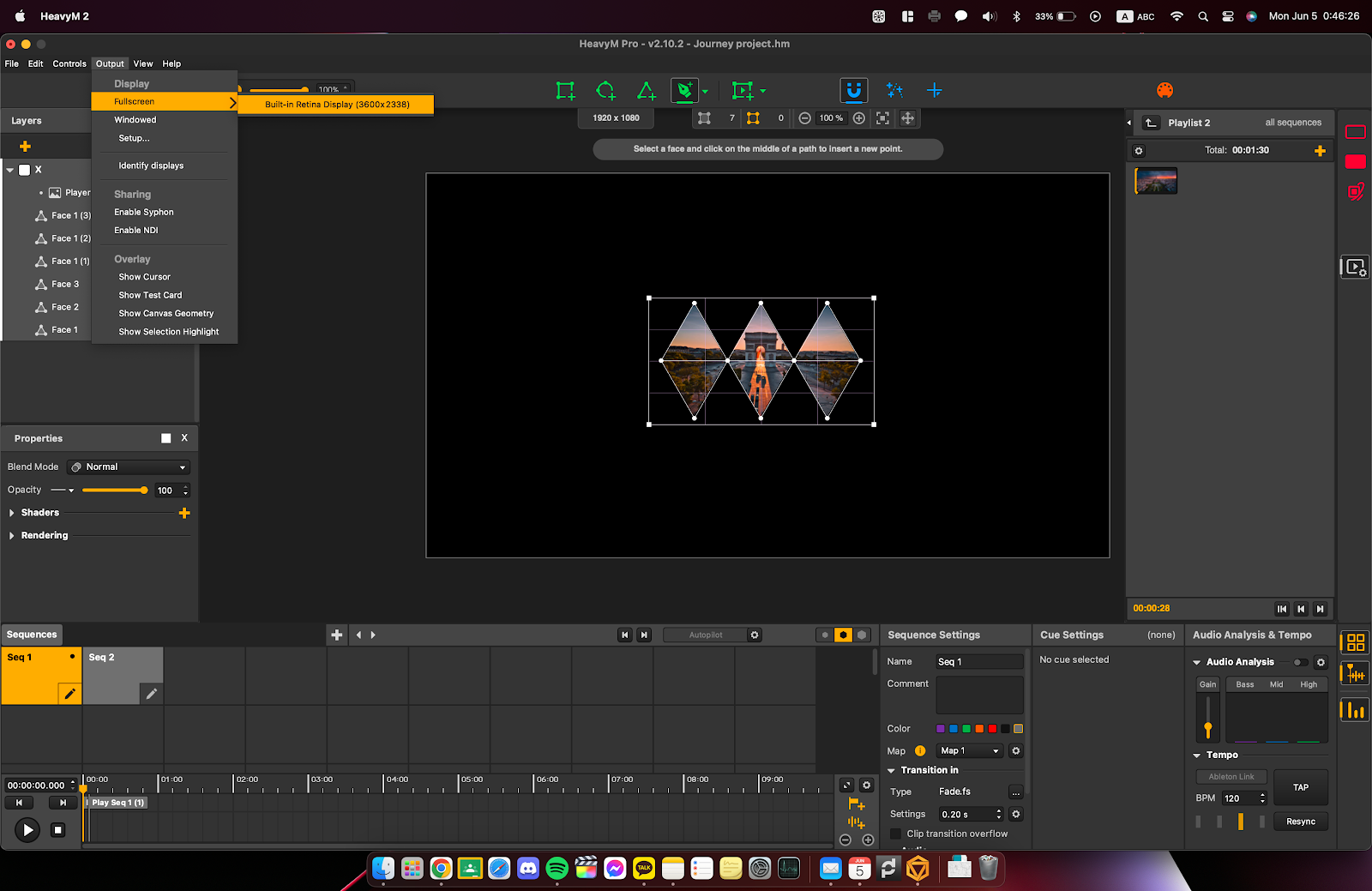Click the Ableton Link button
The height and width of the screenshot is (891, 1372).
click(x=1231, y=777)
